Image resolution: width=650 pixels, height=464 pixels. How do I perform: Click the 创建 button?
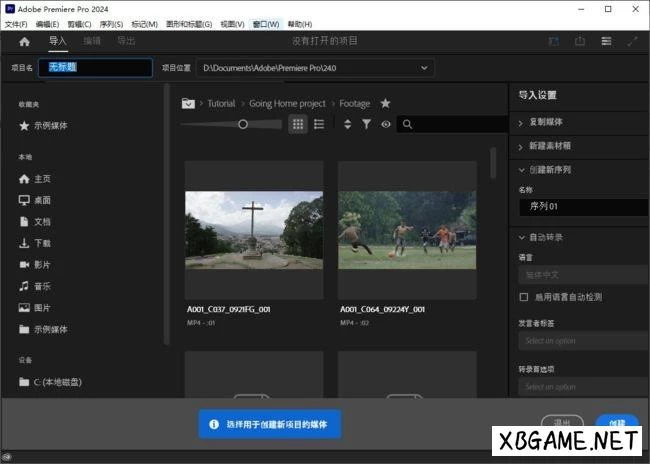pyautogui.click(x=616, y=422)
